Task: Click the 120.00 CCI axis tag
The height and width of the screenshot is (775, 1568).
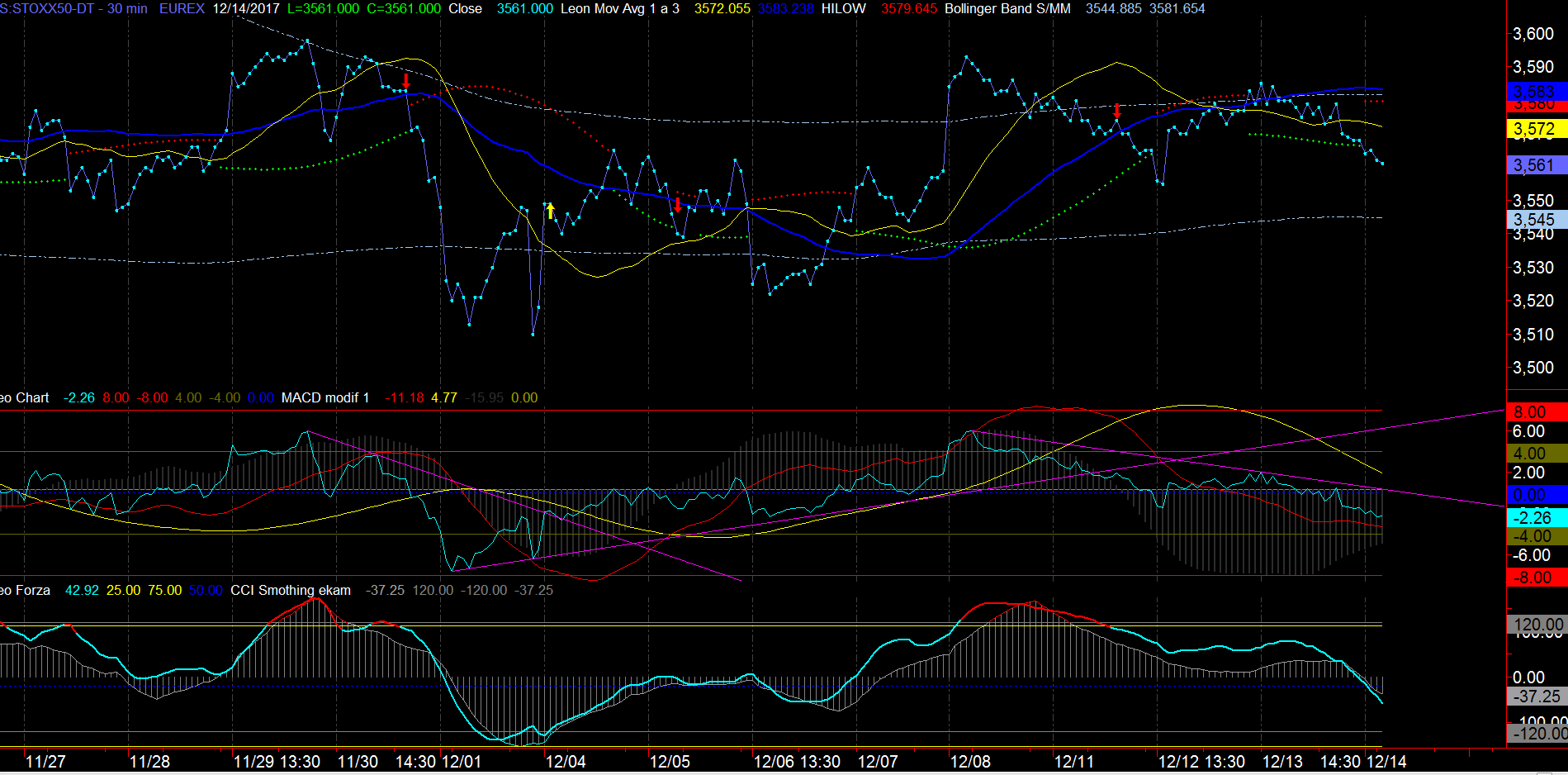Action: point(1537,625)
